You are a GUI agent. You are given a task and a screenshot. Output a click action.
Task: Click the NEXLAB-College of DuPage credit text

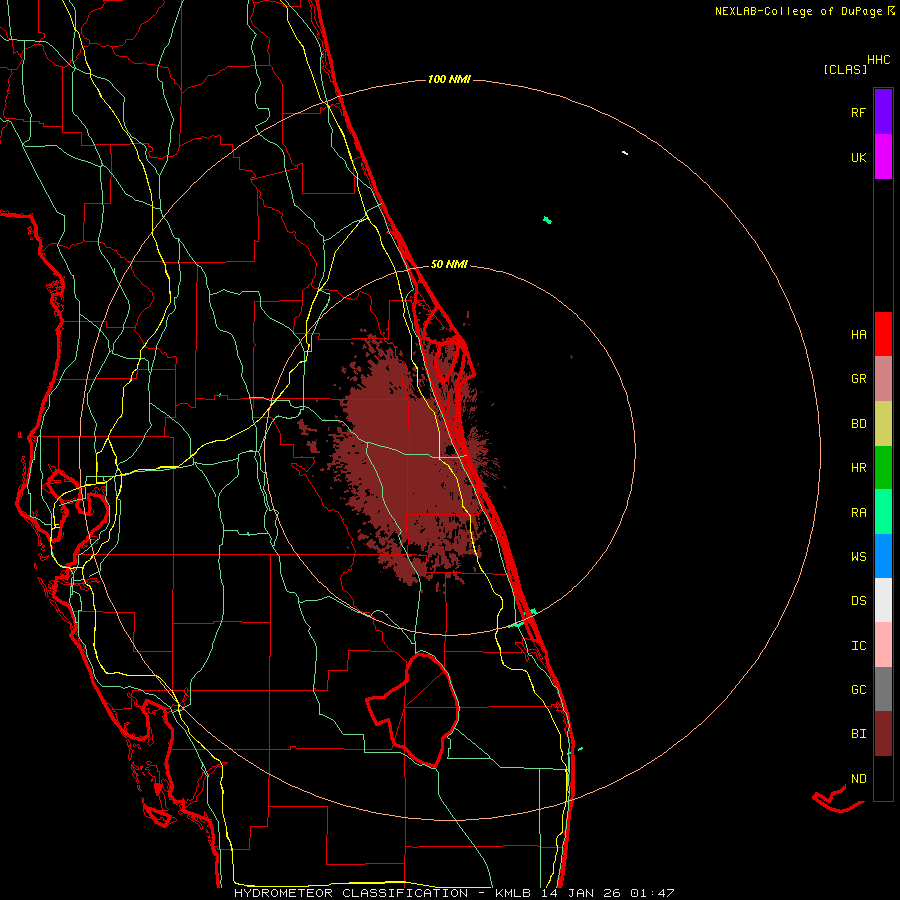coord(798,11)
